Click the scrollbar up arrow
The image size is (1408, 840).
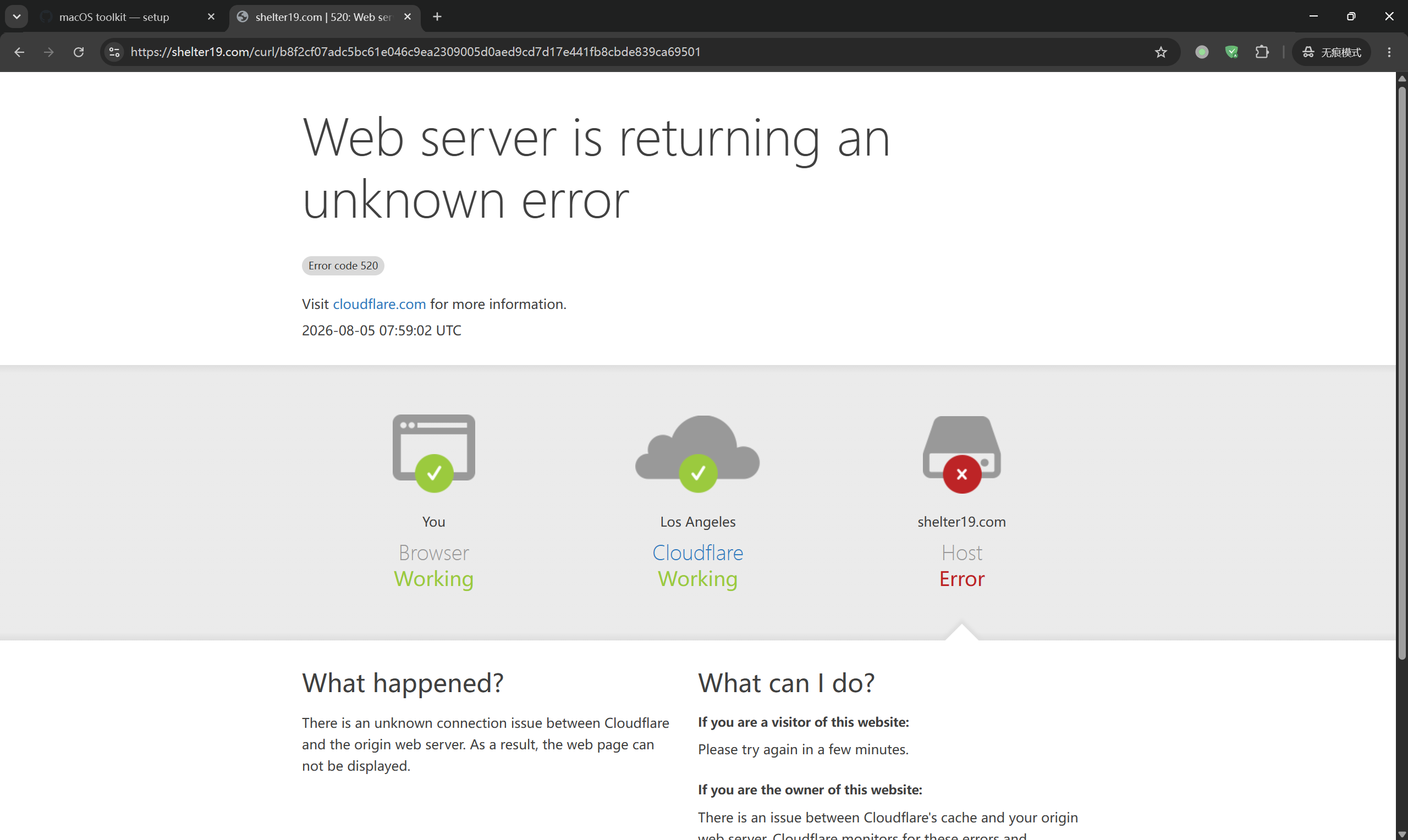[x=1402, y=78]
